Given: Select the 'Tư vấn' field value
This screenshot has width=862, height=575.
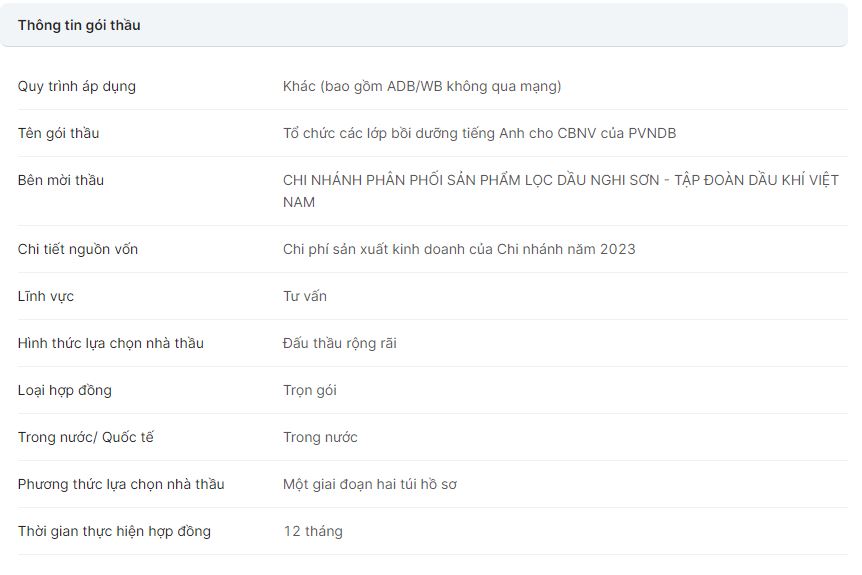Looking at the screenshot, I should coord(305,296).
